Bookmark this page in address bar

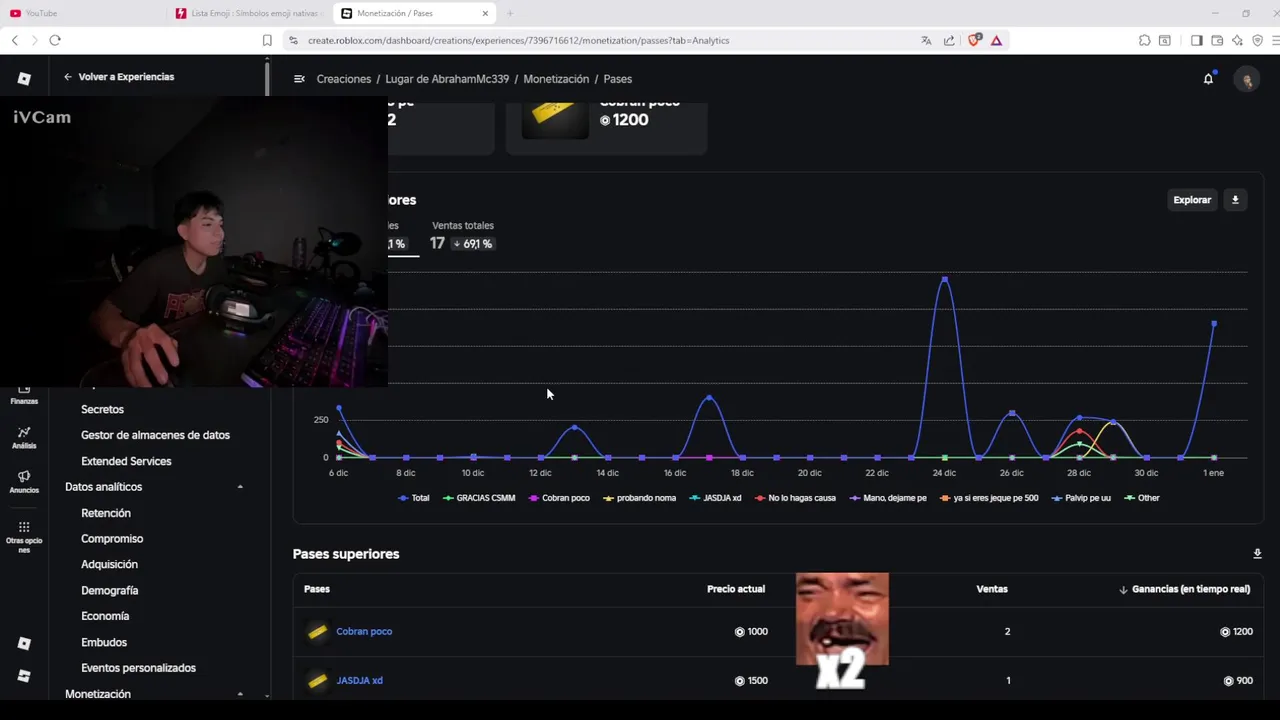pos(267,40)
